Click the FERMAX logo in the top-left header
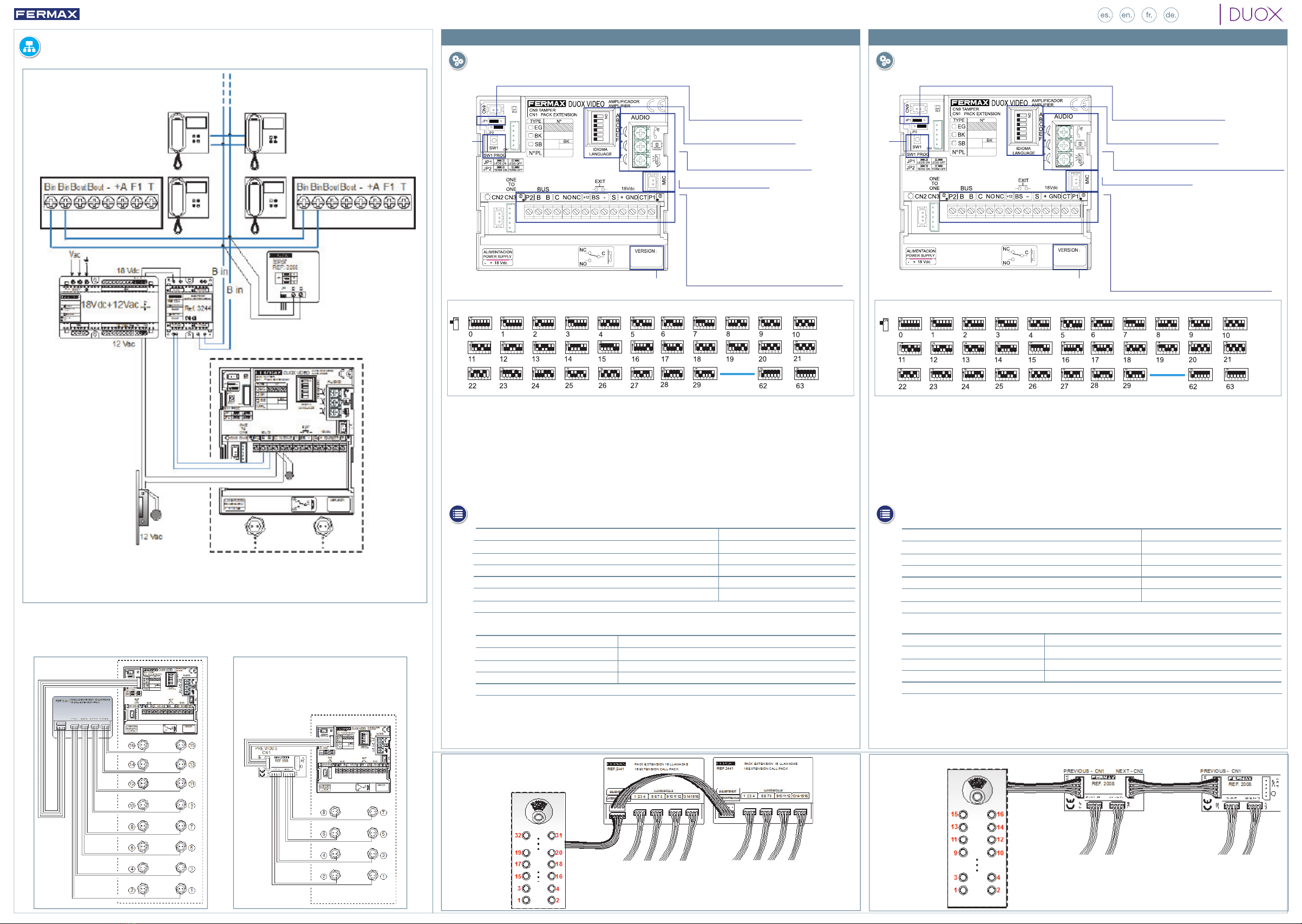The height and width of the screenshot is (924, 1302). [x=47, y=14]
